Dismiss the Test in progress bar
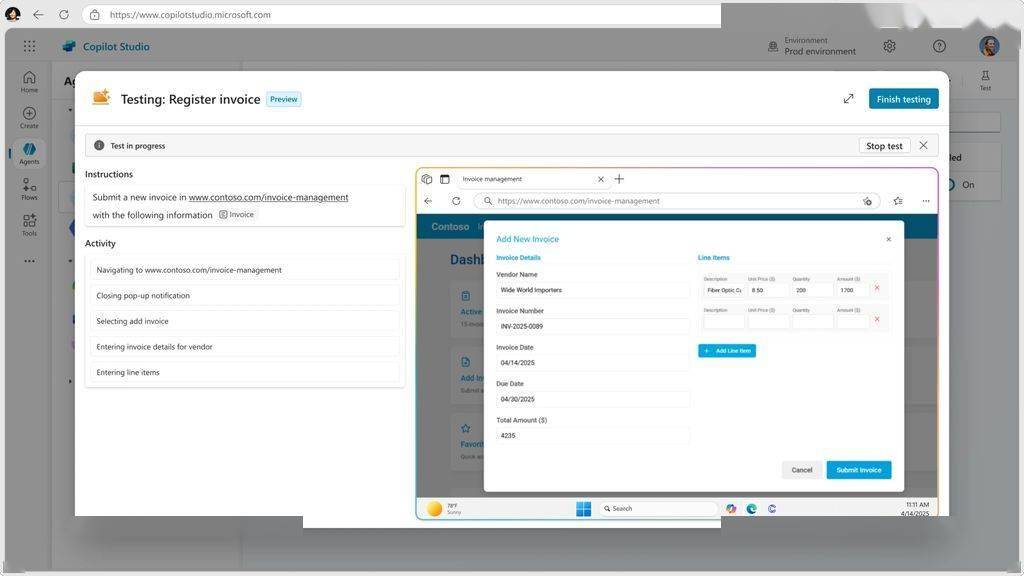This screenshot has height=576, width=1024. [923, 145]
